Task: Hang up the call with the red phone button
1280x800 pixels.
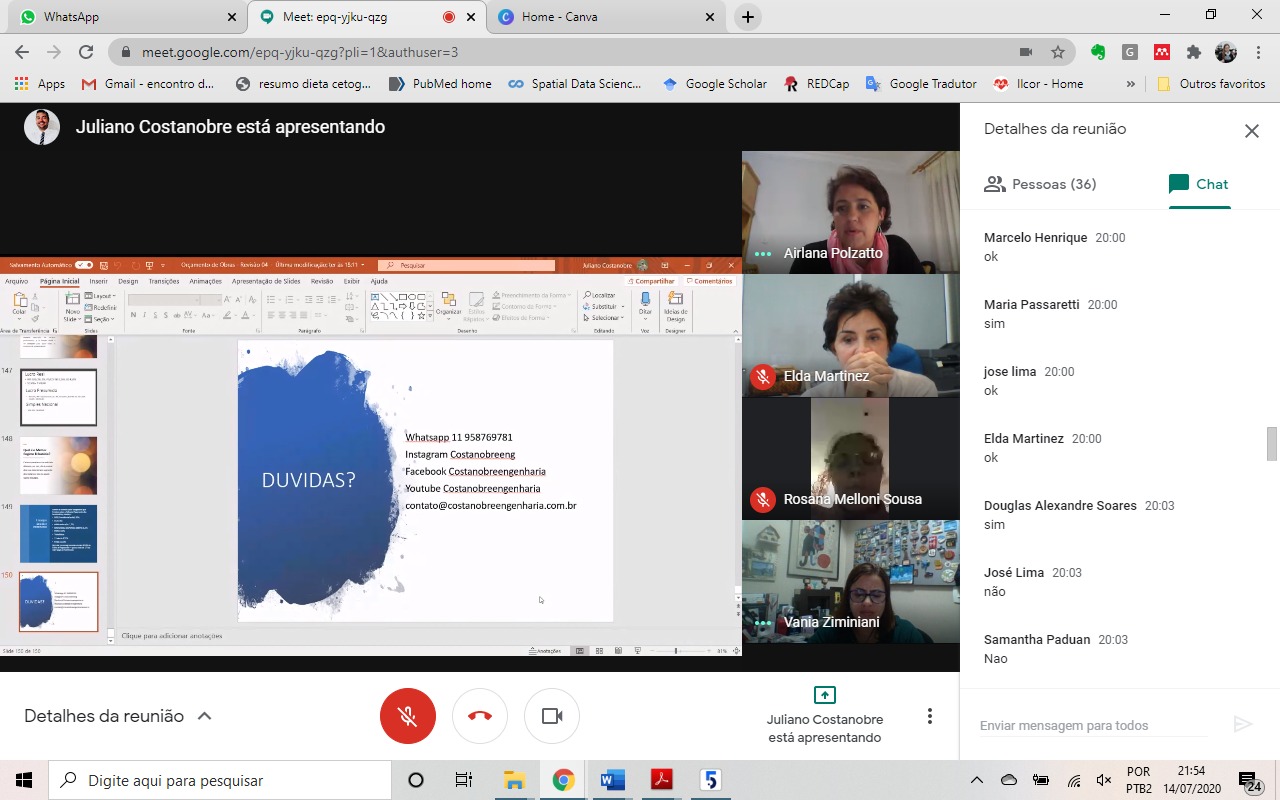Action: click(480, 716)
